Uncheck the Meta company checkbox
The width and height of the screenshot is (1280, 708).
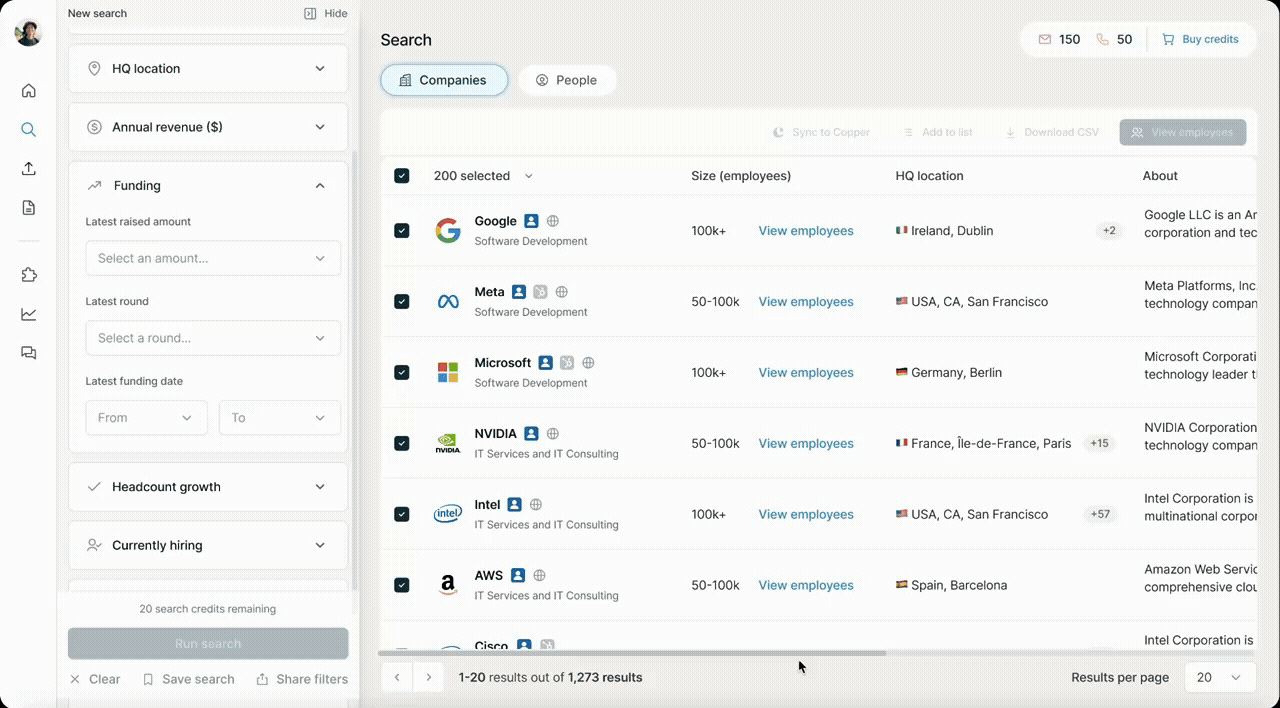[402, 301]
